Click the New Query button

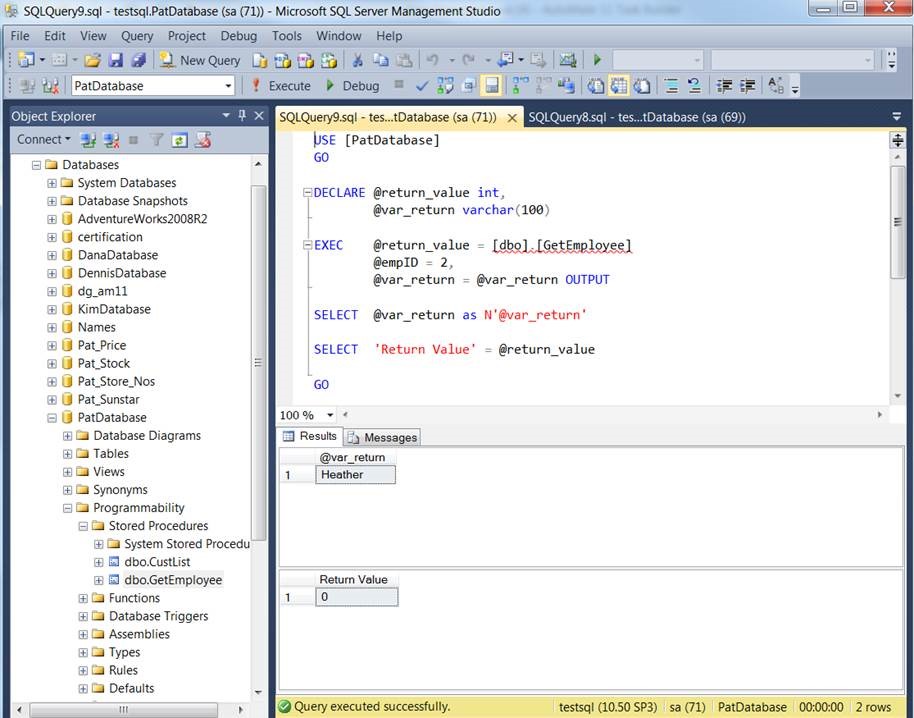201,60
